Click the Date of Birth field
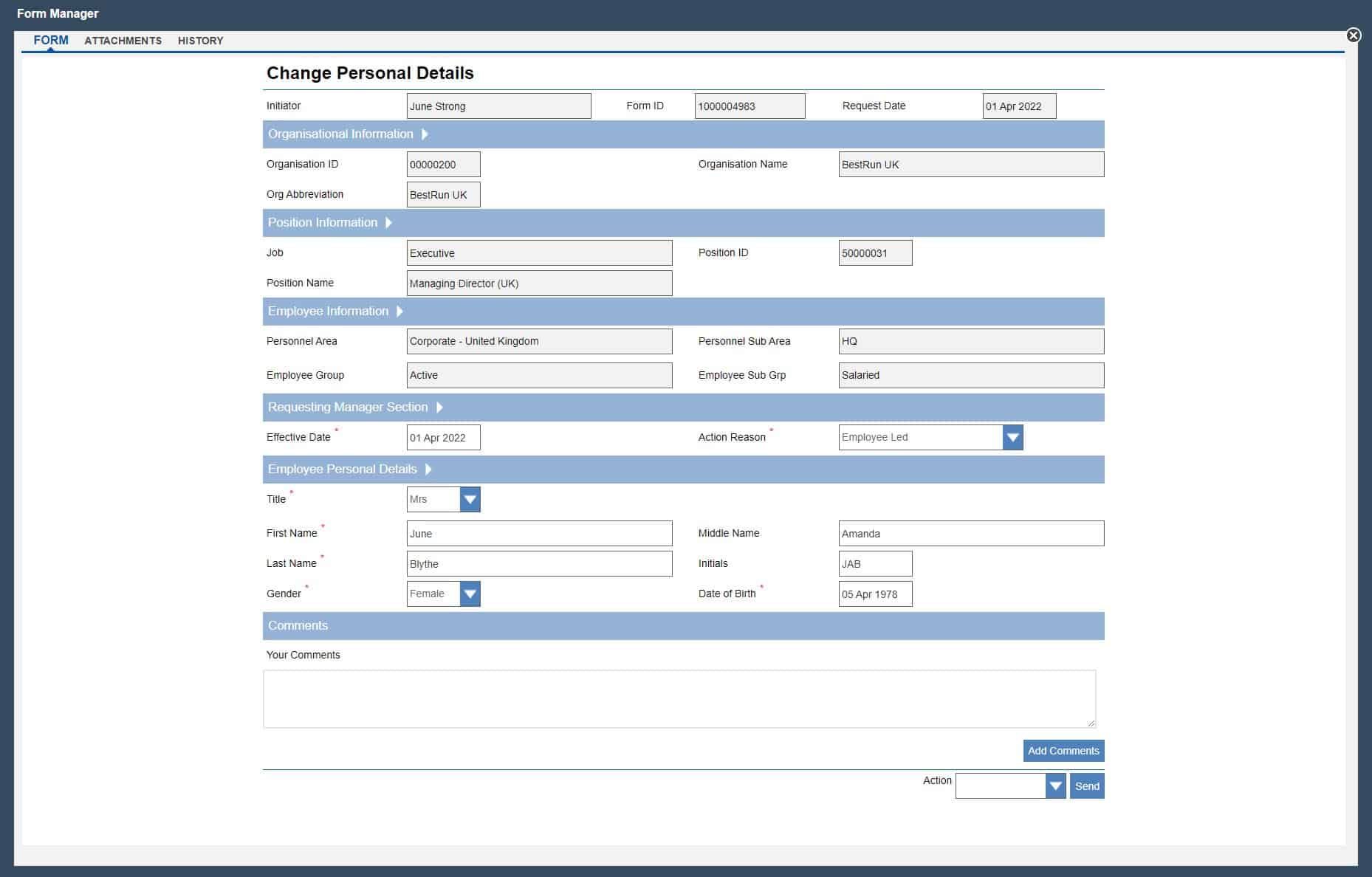 pyautogui.click(x=875, y=594)
